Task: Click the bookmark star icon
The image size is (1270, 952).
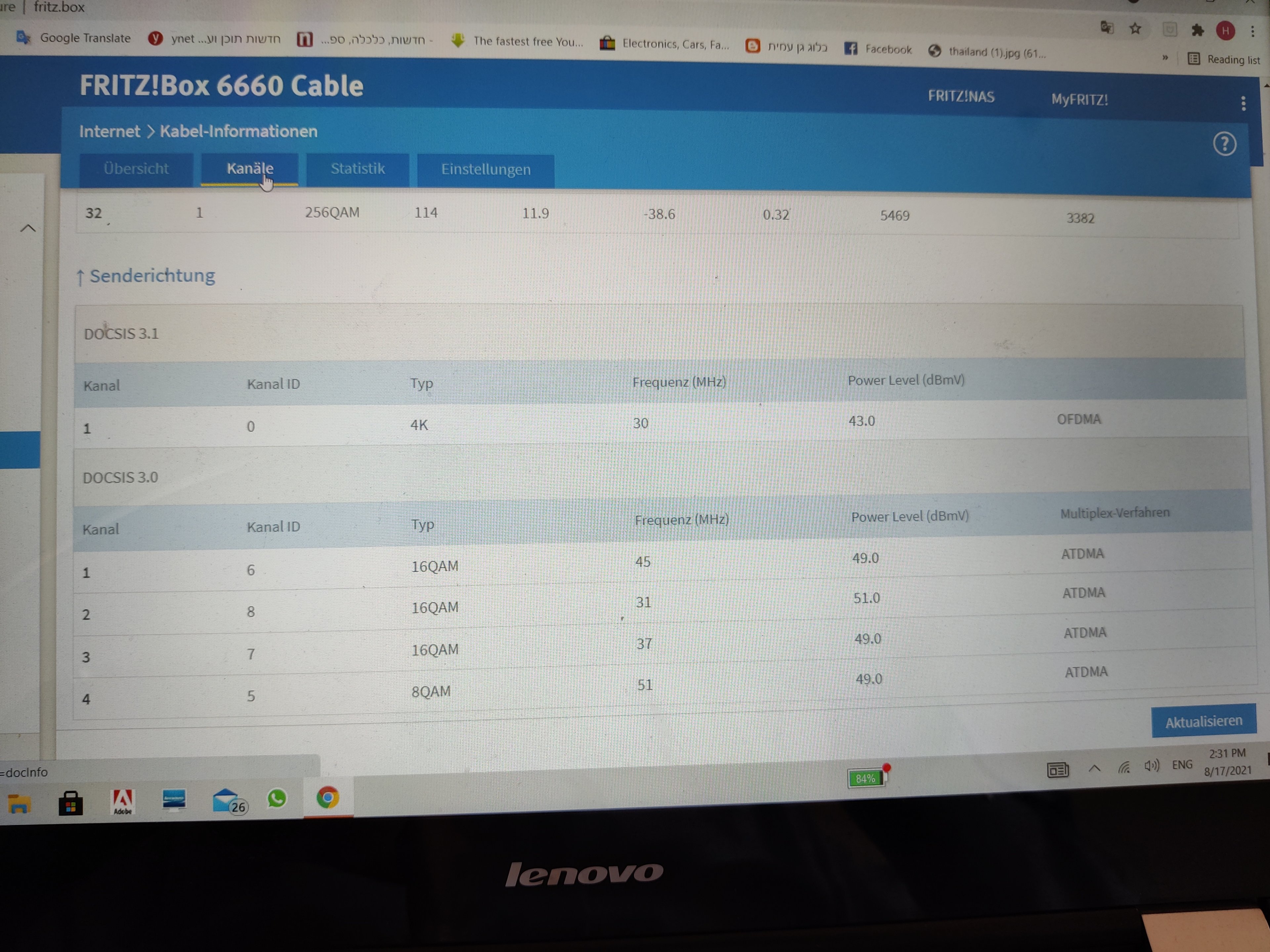Action: [1135, 29]
